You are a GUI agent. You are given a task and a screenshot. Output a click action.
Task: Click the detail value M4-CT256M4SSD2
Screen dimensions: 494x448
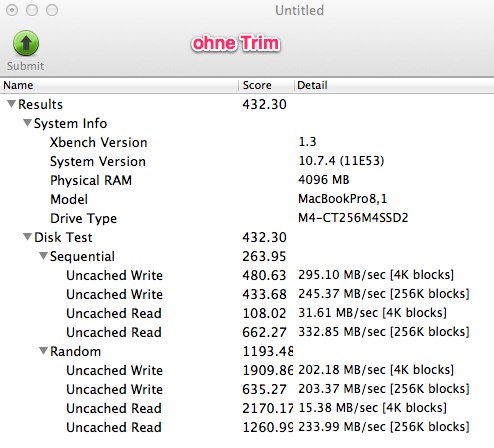click(353, 218)
